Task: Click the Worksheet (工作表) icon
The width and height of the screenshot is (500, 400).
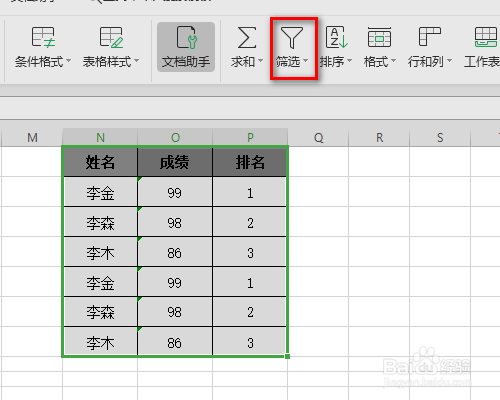Action: click(x=486, y=37)
